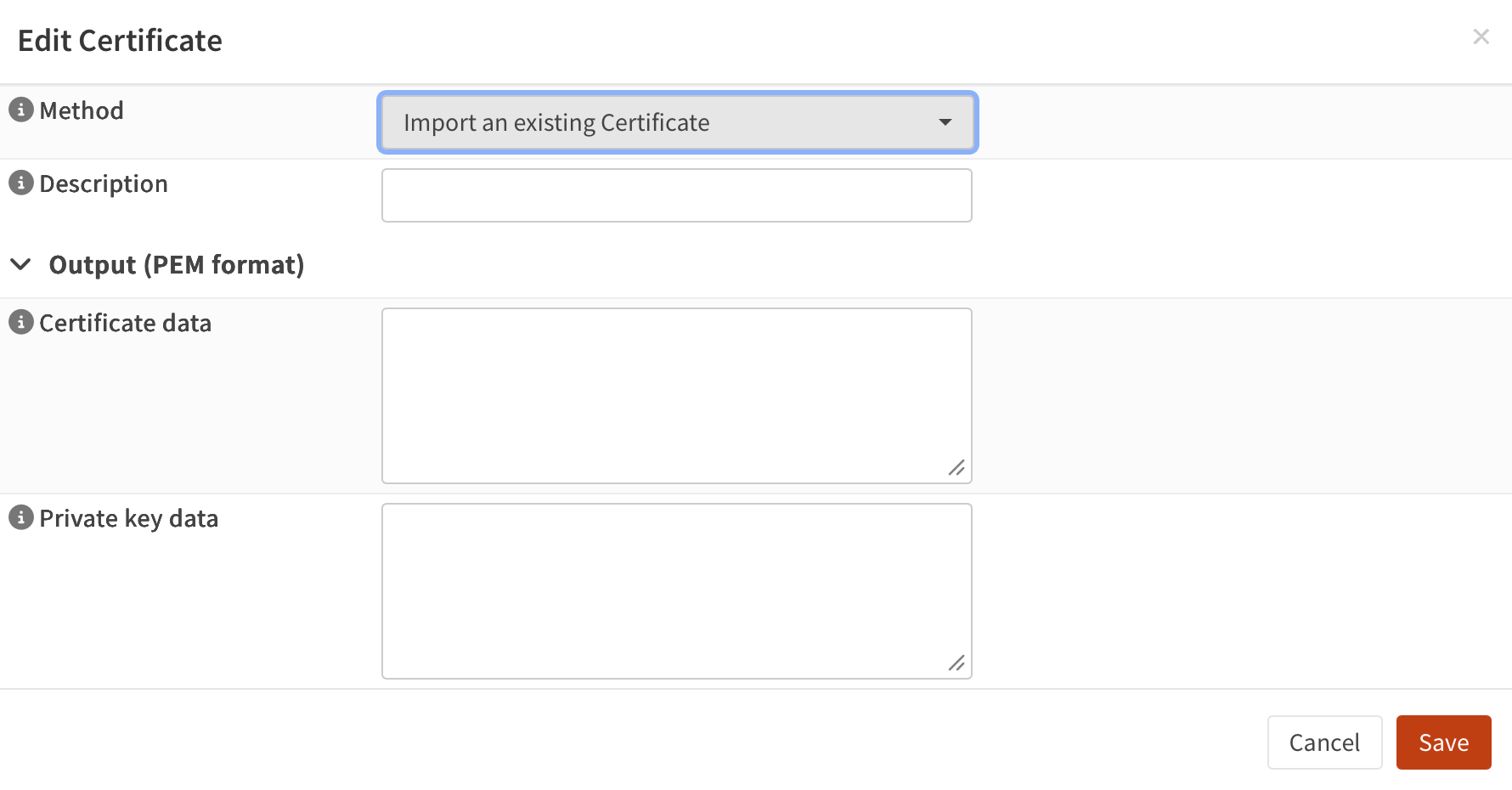
Task: Click the Private key data info icon
Action: tap(20, 517)
